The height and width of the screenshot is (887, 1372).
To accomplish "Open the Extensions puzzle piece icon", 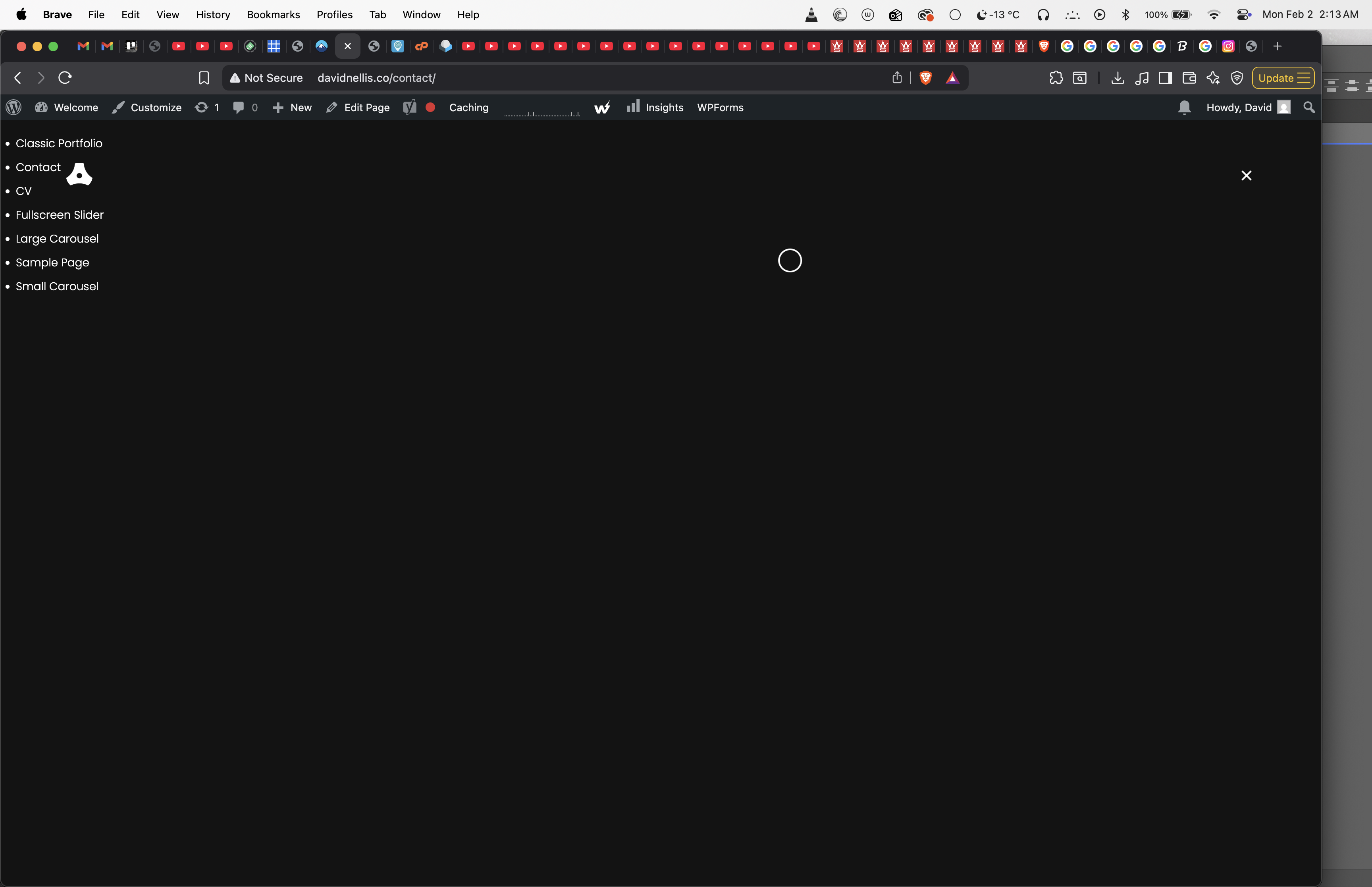I will click(x=1056, y=78).
